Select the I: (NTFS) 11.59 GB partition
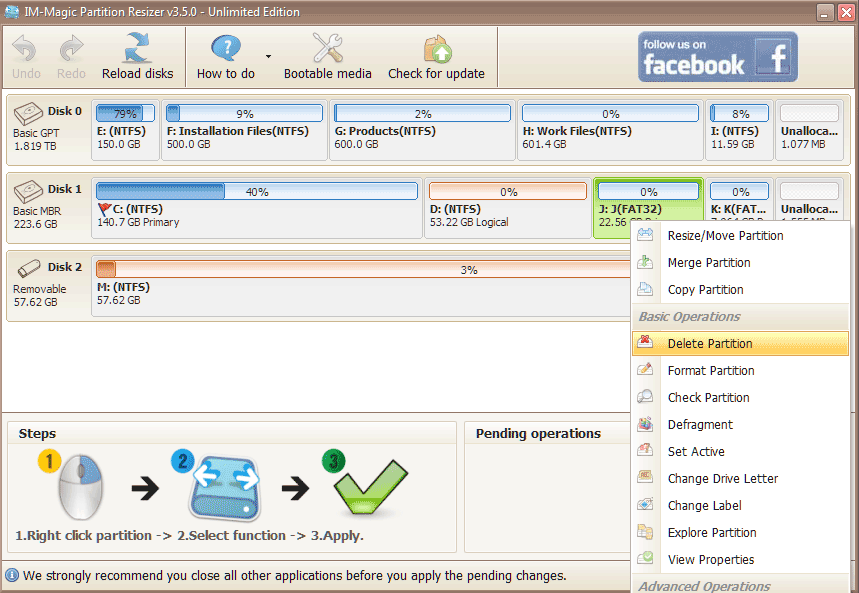The height and width of the screenshot is (593, 859). click(739, 130)
